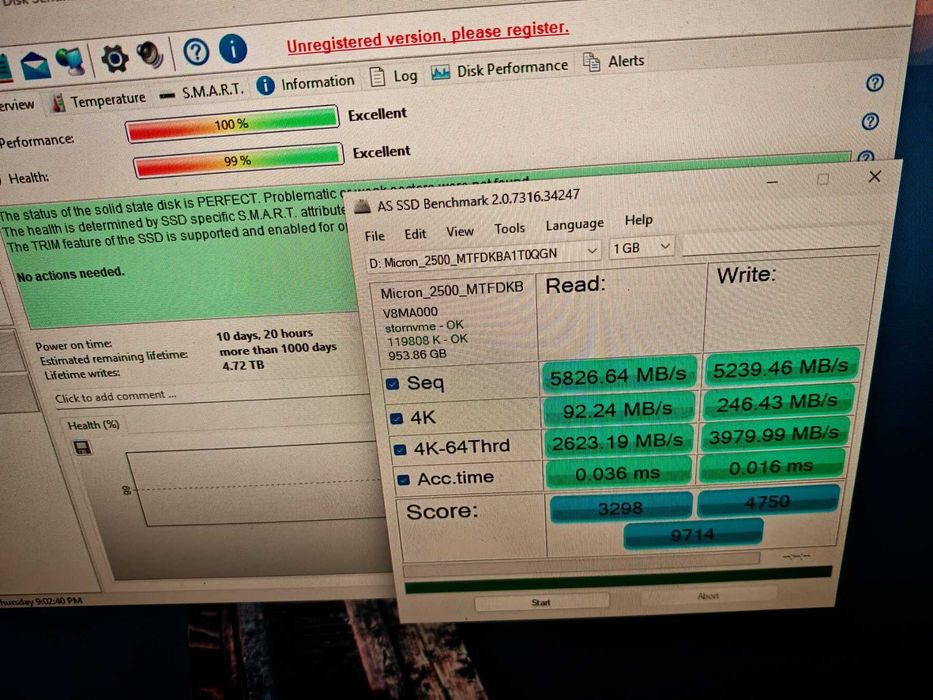Select the Log tab
933x700 pixels.
394,76
